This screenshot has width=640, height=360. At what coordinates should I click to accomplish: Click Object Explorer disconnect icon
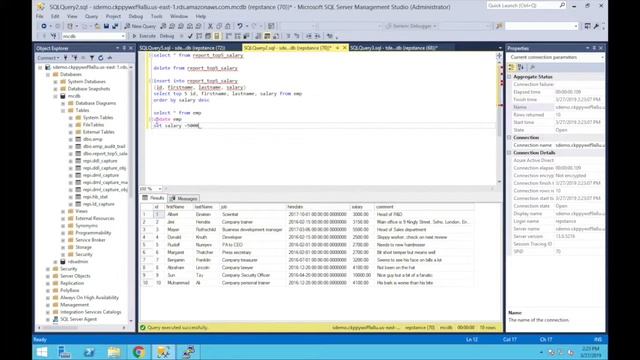pos(74,58)
